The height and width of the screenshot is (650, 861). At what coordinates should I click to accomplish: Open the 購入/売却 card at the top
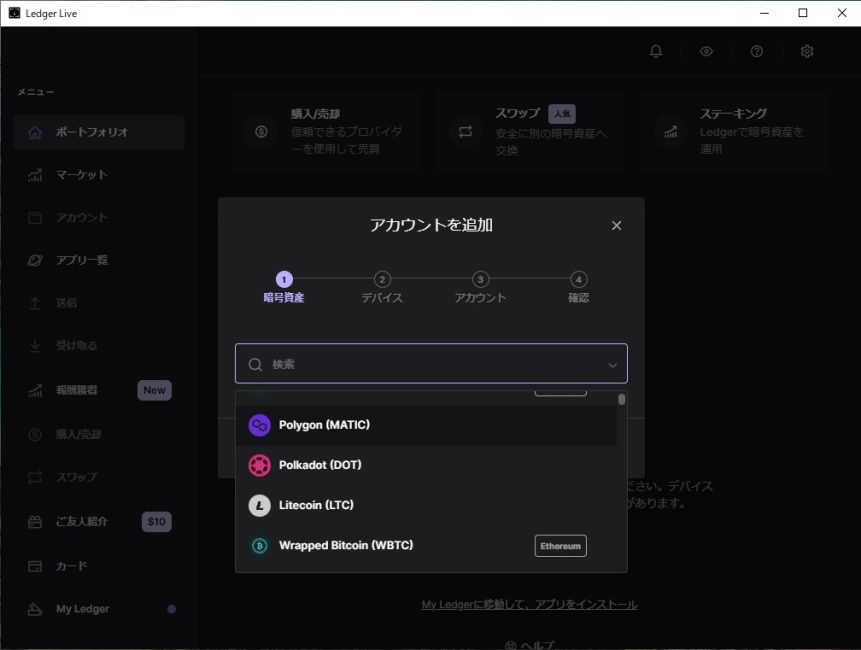coord(325,132)
